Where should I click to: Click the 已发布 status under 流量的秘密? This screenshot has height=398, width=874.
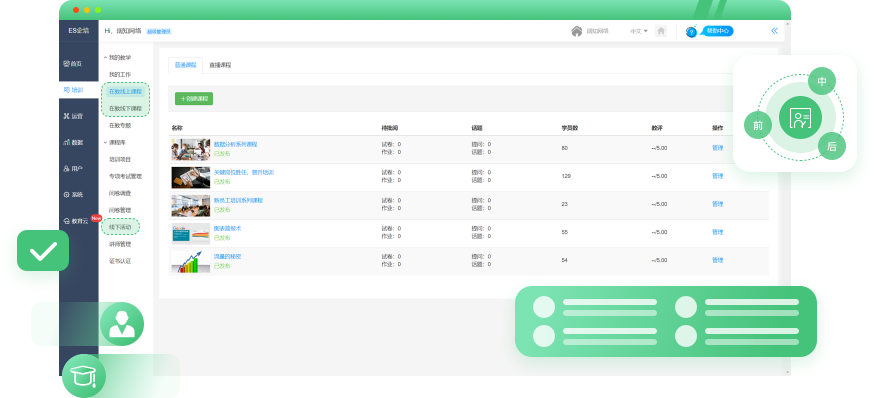(x=222, y=266)
